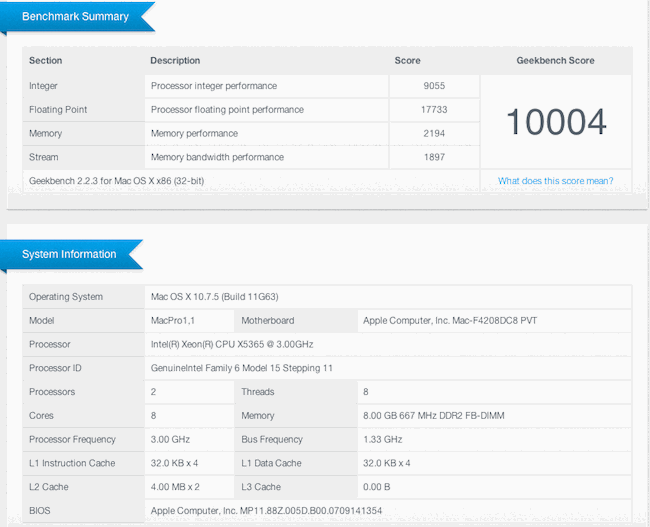Click the '0.00 B' L3 cache value
Screen dimensions: 650x527
(376, 487)
